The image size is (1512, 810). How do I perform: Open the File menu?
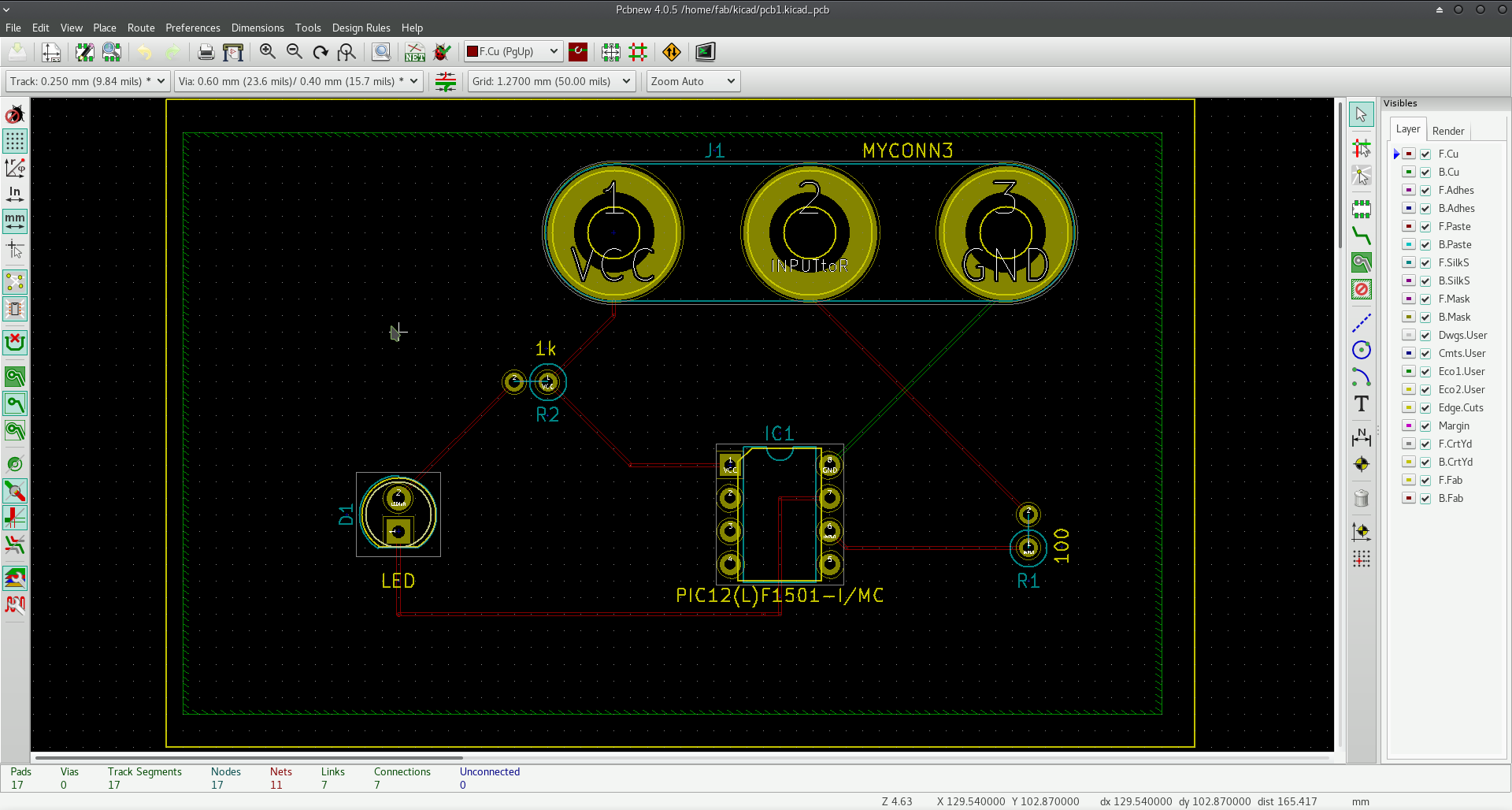pos(13,28)
